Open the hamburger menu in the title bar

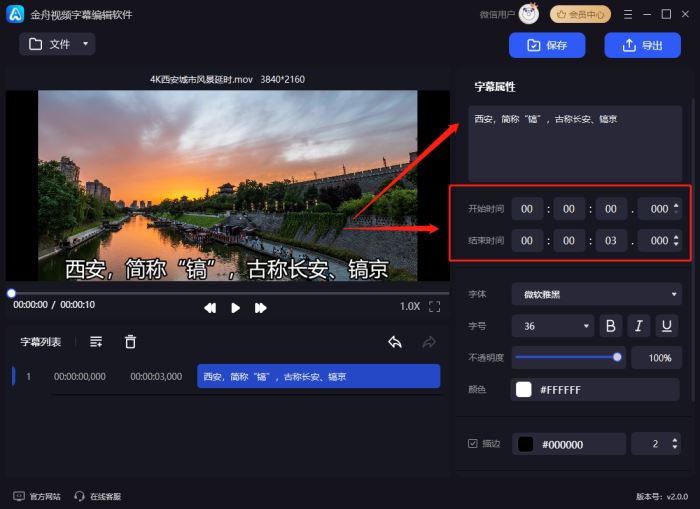pyautogui.click(x=628, y=14)
